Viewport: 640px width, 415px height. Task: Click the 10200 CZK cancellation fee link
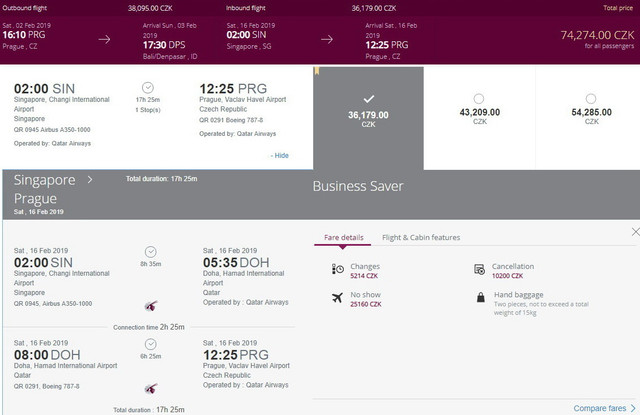(507, 276)
